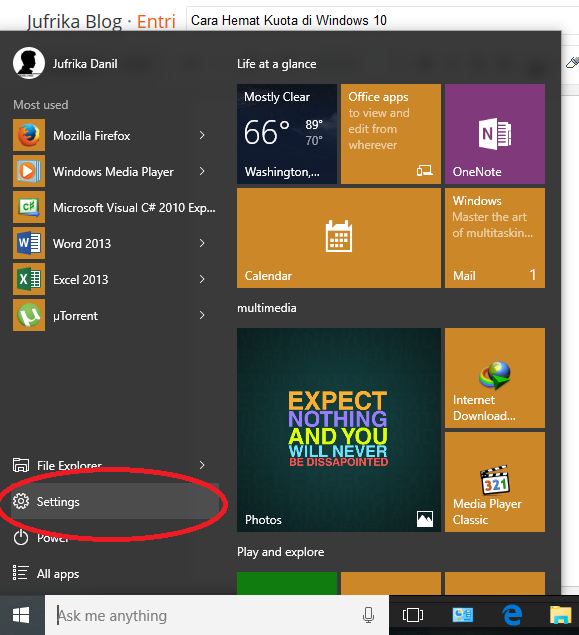Image resolution: width=579 pixels, height=635 pixels.
Task: Expand µTorrent jump list arrow
Action: pos(202,315)
